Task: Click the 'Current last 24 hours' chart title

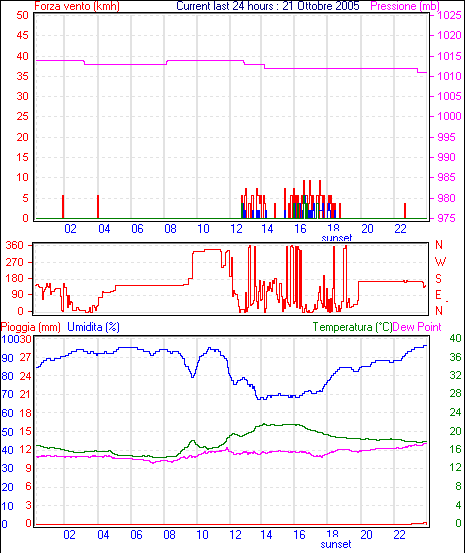Action: (268, 6)
